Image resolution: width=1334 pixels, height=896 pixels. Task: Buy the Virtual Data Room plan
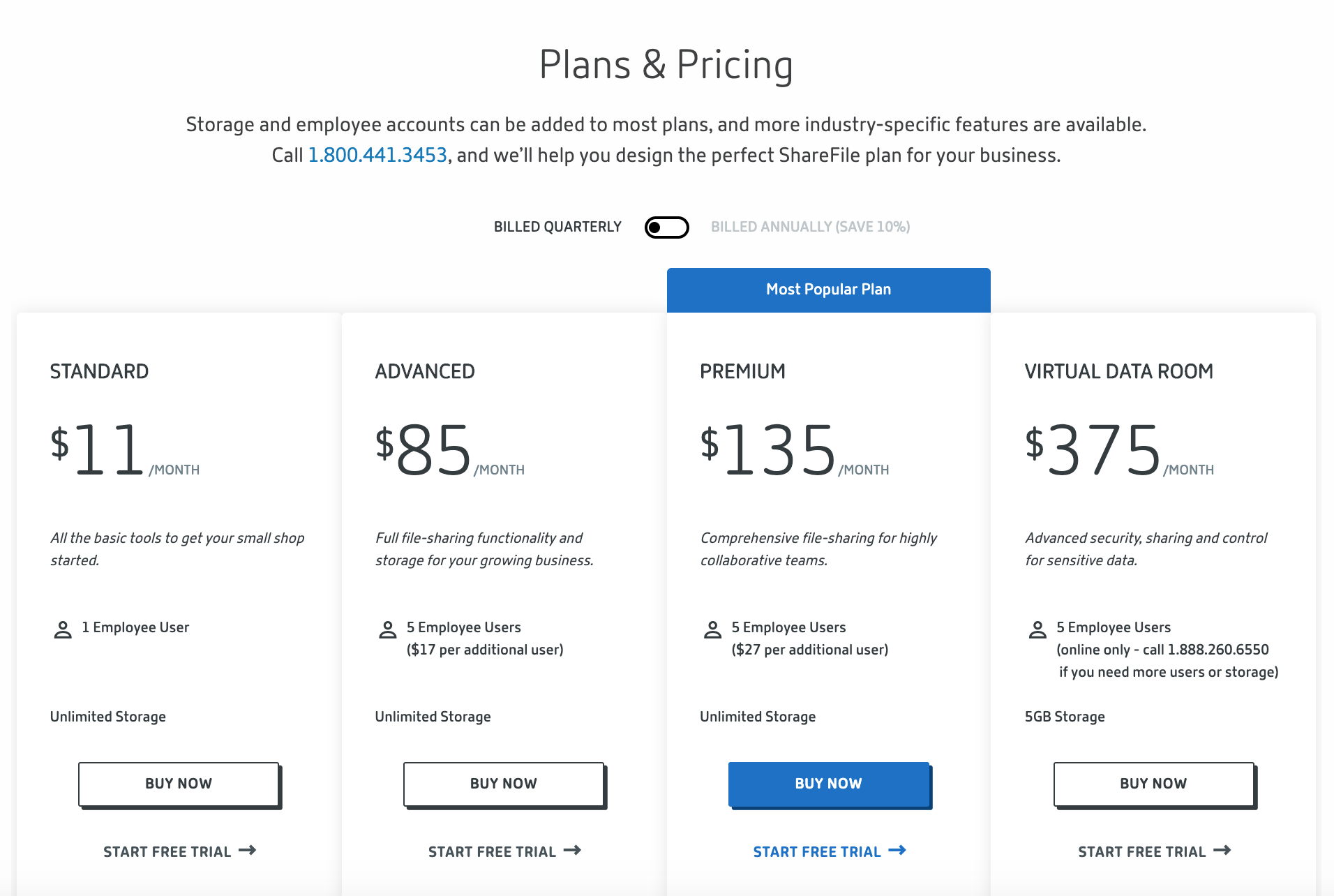click(x=1153, y=784)
